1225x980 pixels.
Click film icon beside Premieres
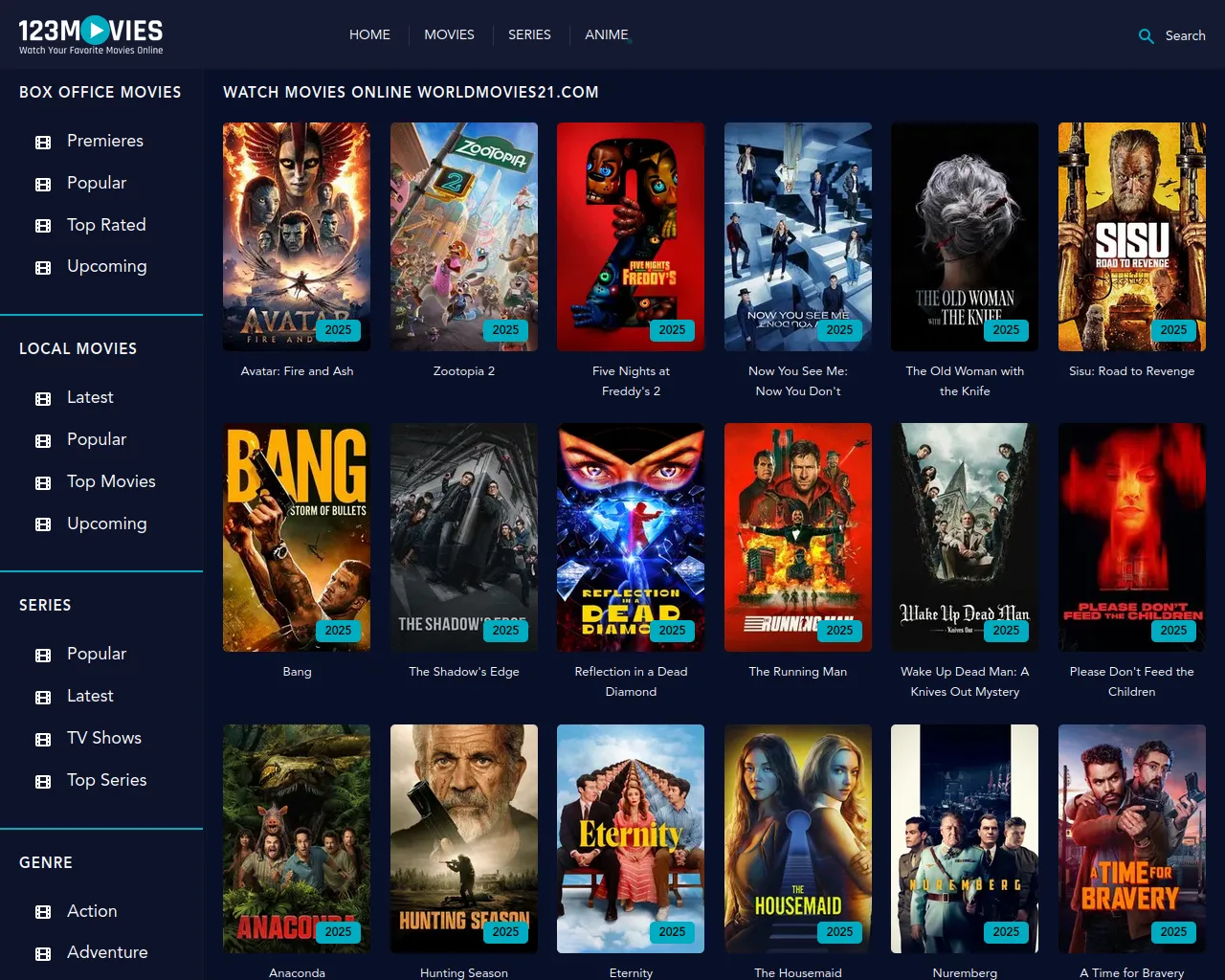[43, 143]
